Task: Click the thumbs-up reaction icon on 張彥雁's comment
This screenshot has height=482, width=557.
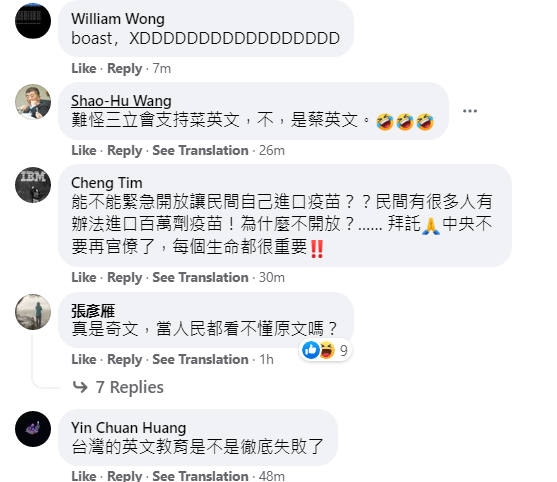Action: pos(311,350)
